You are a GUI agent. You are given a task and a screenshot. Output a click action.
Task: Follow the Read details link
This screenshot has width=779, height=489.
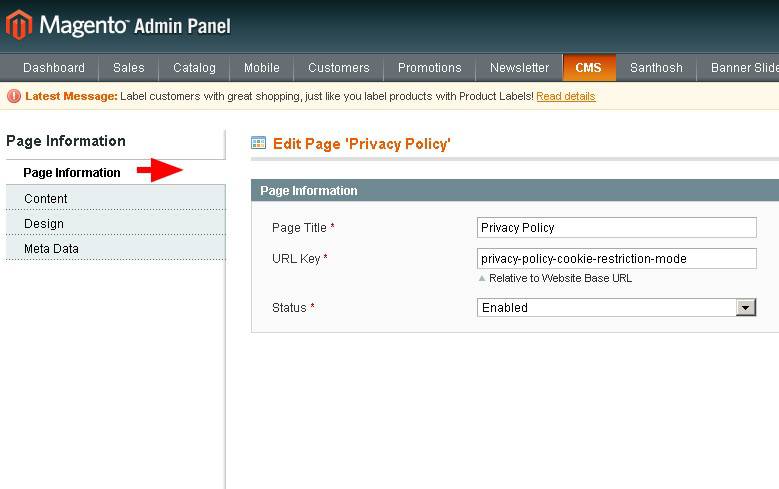pos(565,97)
